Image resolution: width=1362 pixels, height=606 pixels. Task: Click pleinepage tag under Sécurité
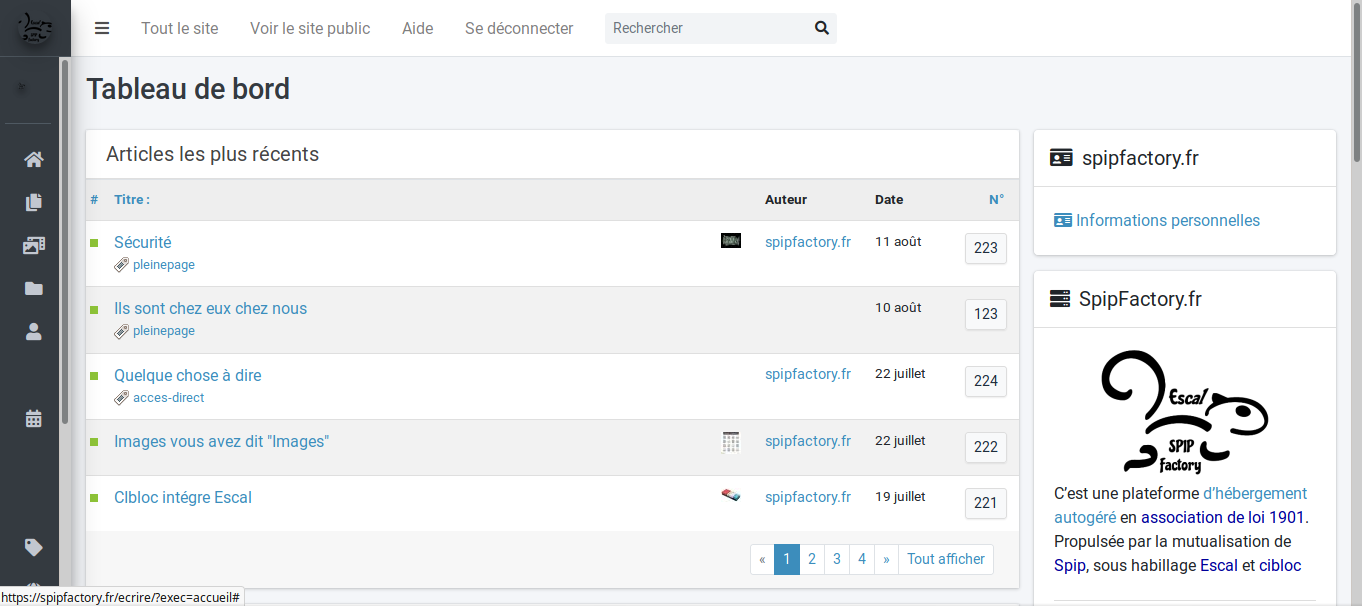tap(164, 265)
